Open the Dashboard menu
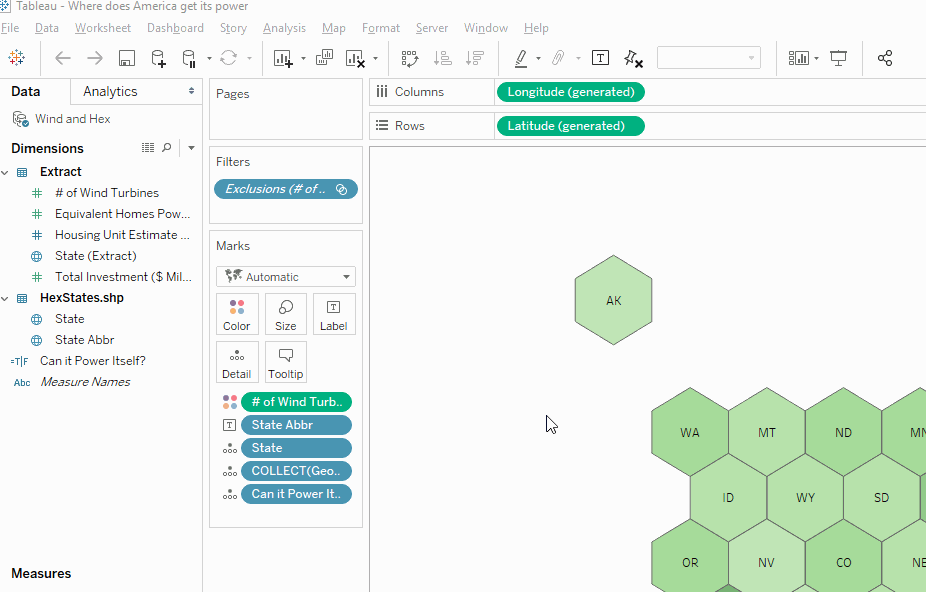The width and height of the screenshot is (926, 592). click(175, 28)
